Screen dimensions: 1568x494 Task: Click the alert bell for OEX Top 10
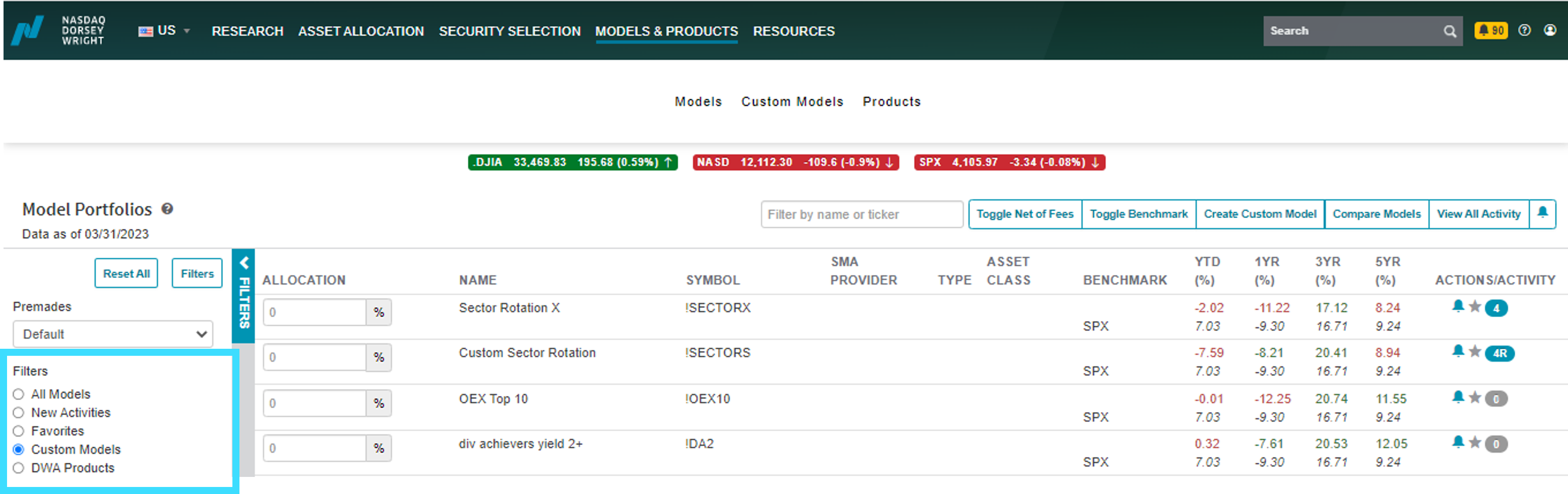[x=1458, y=398]
